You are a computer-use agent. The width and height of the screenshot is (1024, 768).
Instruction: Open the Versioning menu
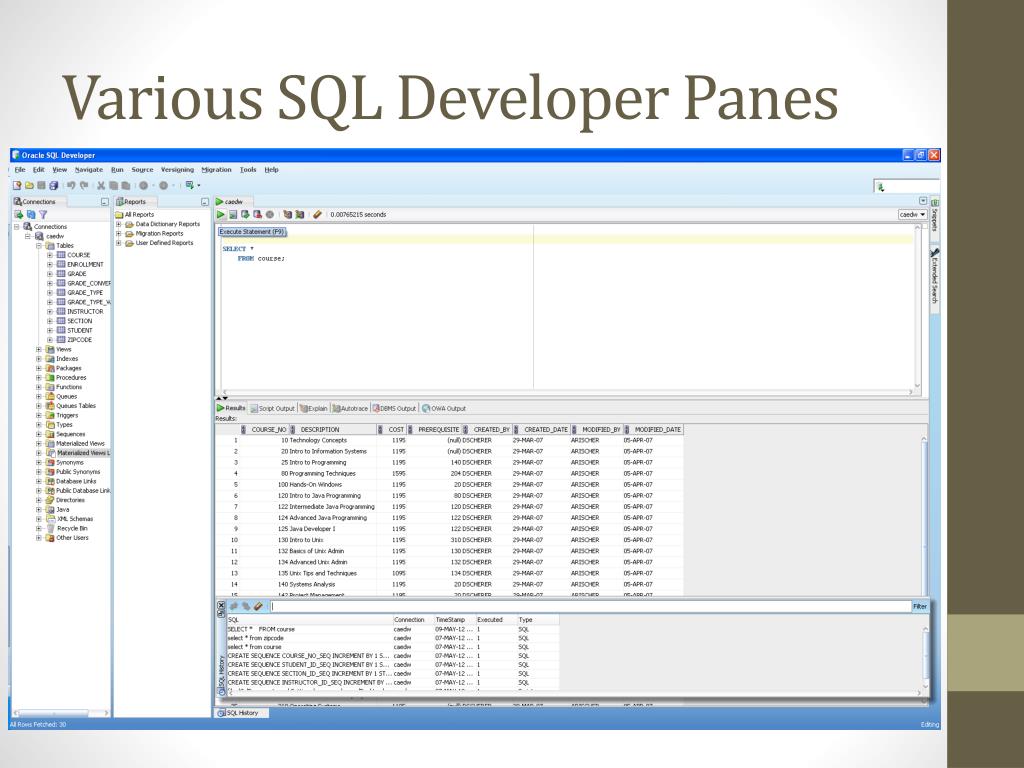177,170
